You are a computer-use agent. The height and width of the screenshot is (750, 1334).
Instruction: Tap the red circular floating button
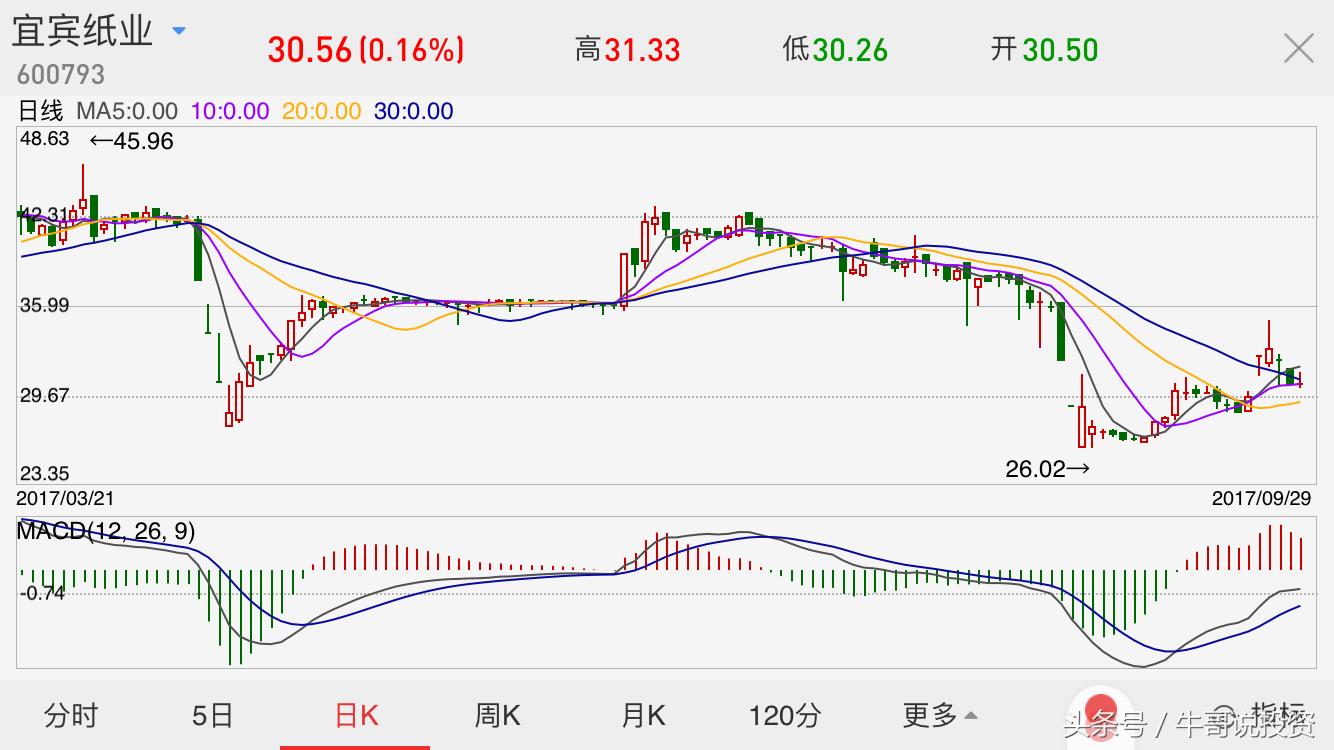click(x=1100, y=708)
